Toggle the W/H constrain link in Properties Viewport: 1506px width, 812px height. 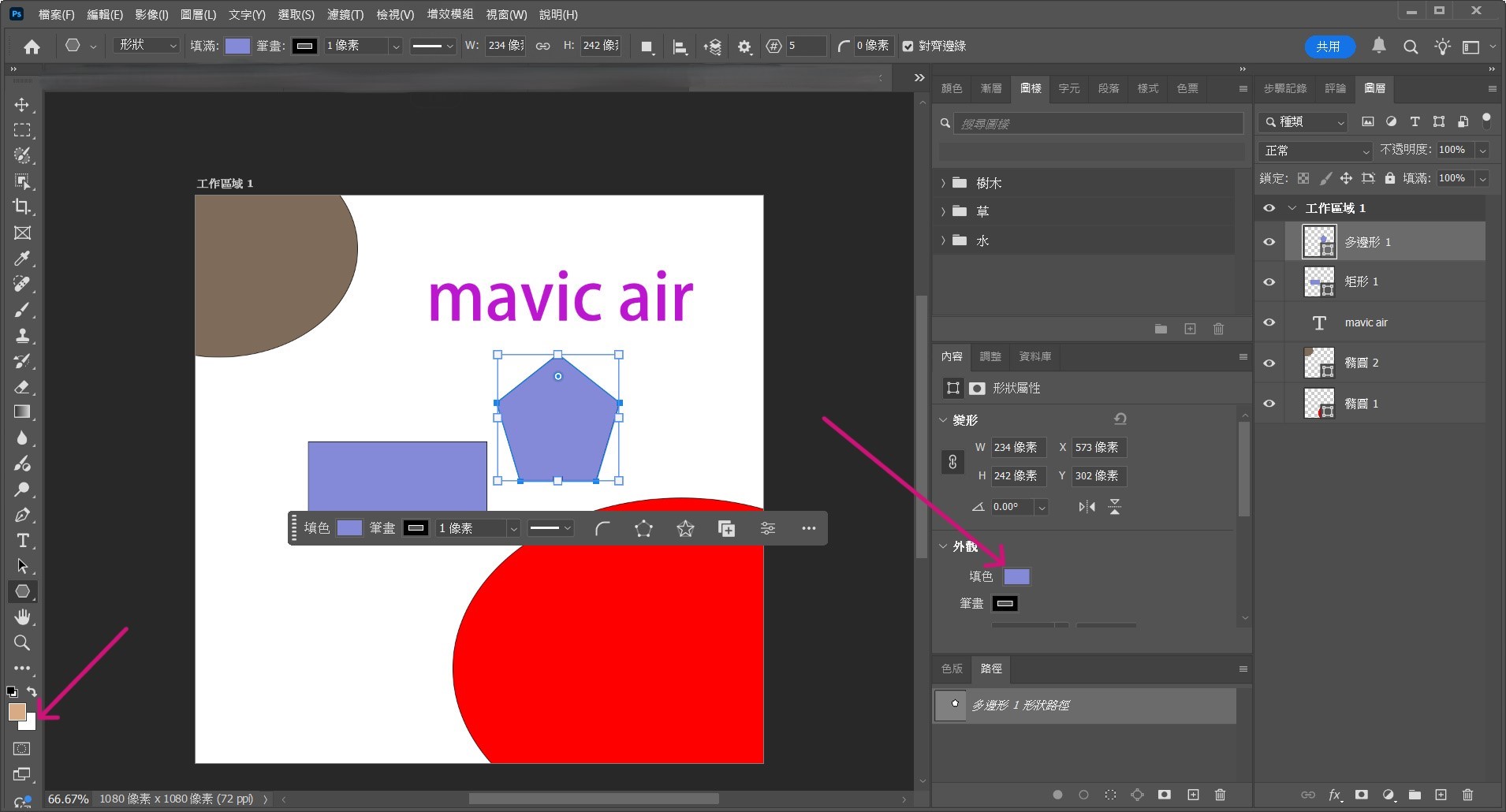952,462
